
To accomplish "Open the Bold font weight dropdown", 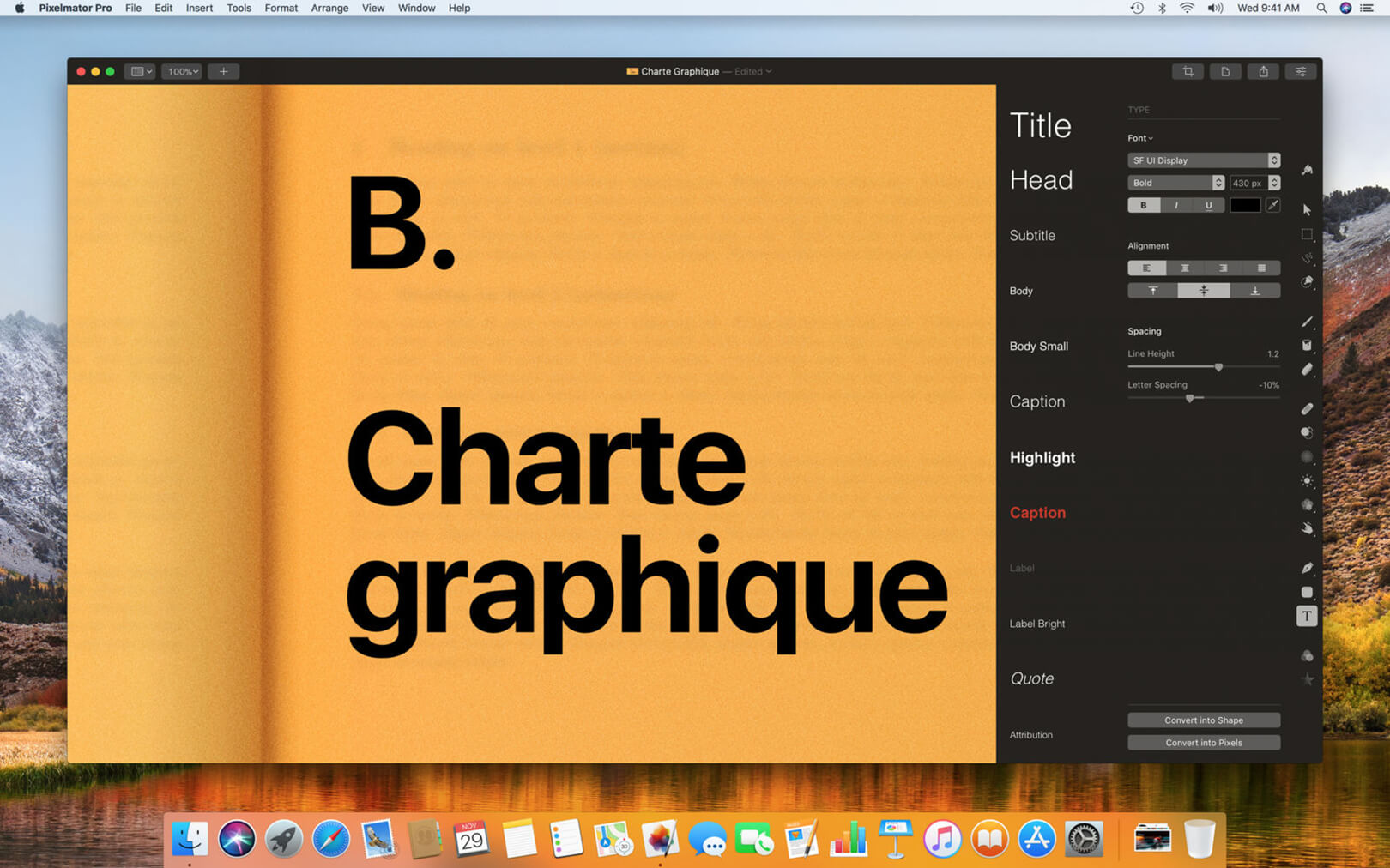I will click(x=1175, y=183).
